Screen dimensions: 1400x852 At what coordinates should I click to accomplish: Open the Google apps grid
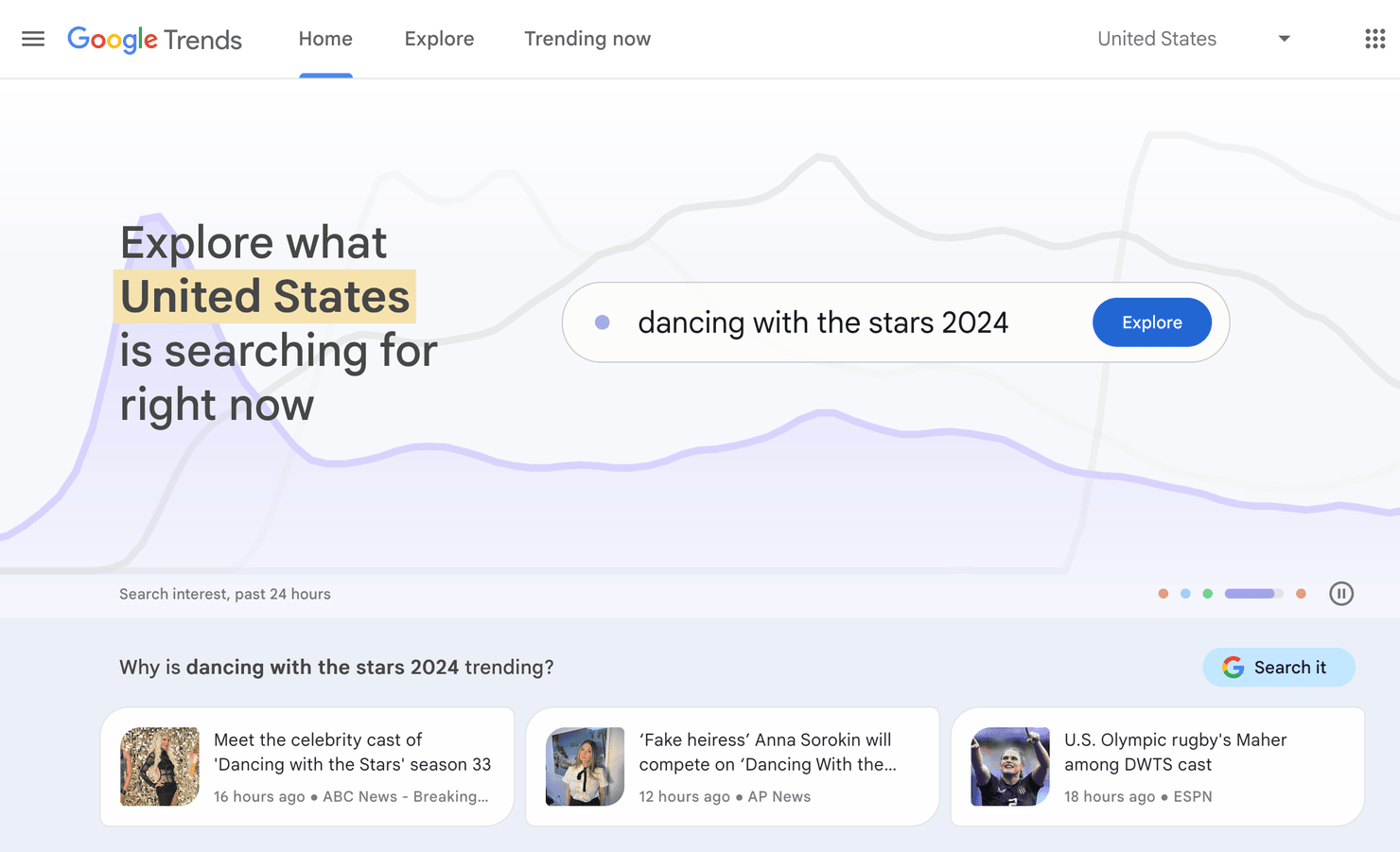tap(1375, 39)
